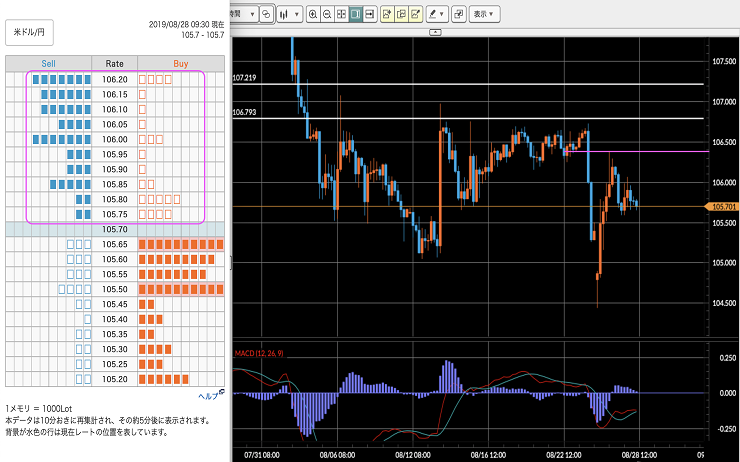The width and height of the screenshot is (740, 462).
Task: Click the 08/06 08:00 time axis label
Action: (337, 455)
